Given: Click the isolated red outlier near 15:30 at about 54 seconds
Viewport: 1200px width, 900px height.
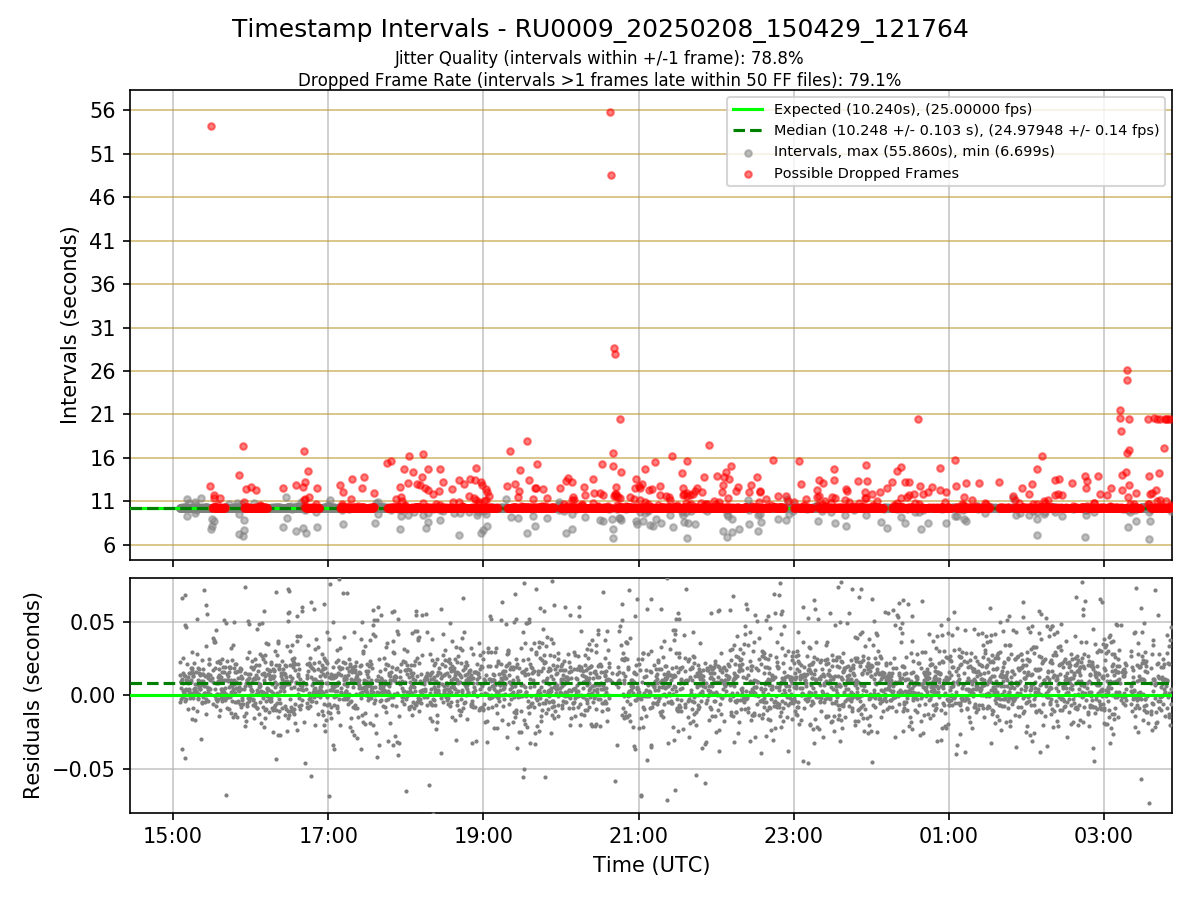Looking at the screenshot, I should coord(211,126).
